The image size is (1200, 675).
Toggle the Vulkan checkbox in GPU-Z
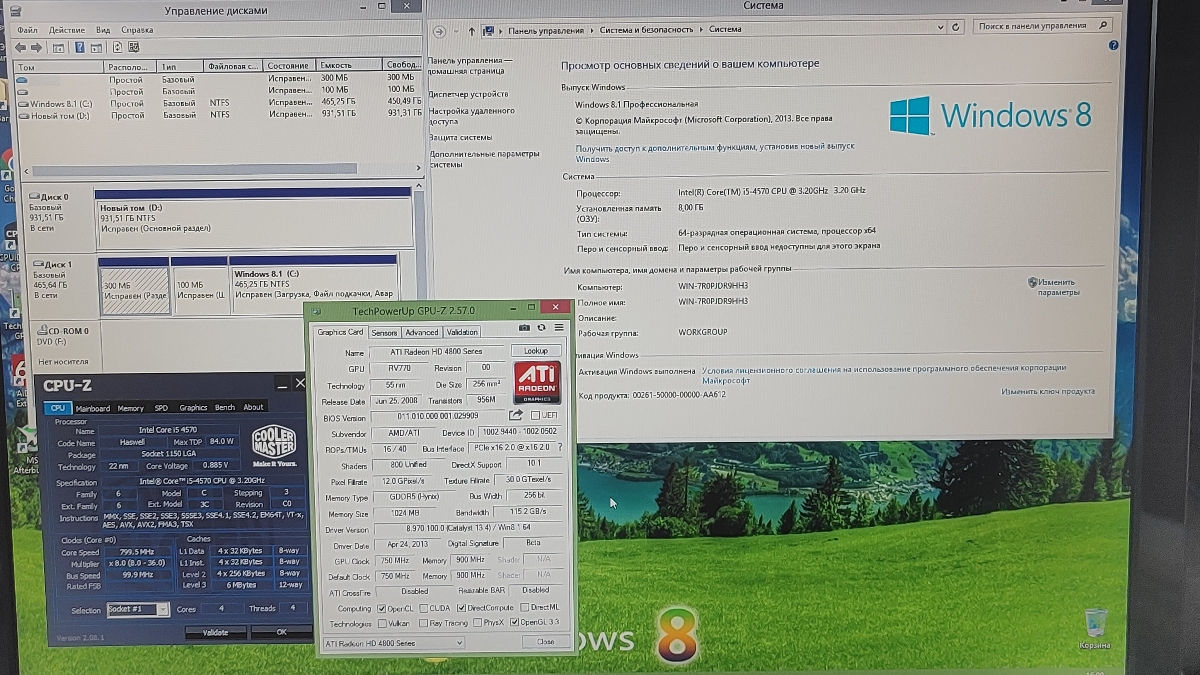coord(380,623)
